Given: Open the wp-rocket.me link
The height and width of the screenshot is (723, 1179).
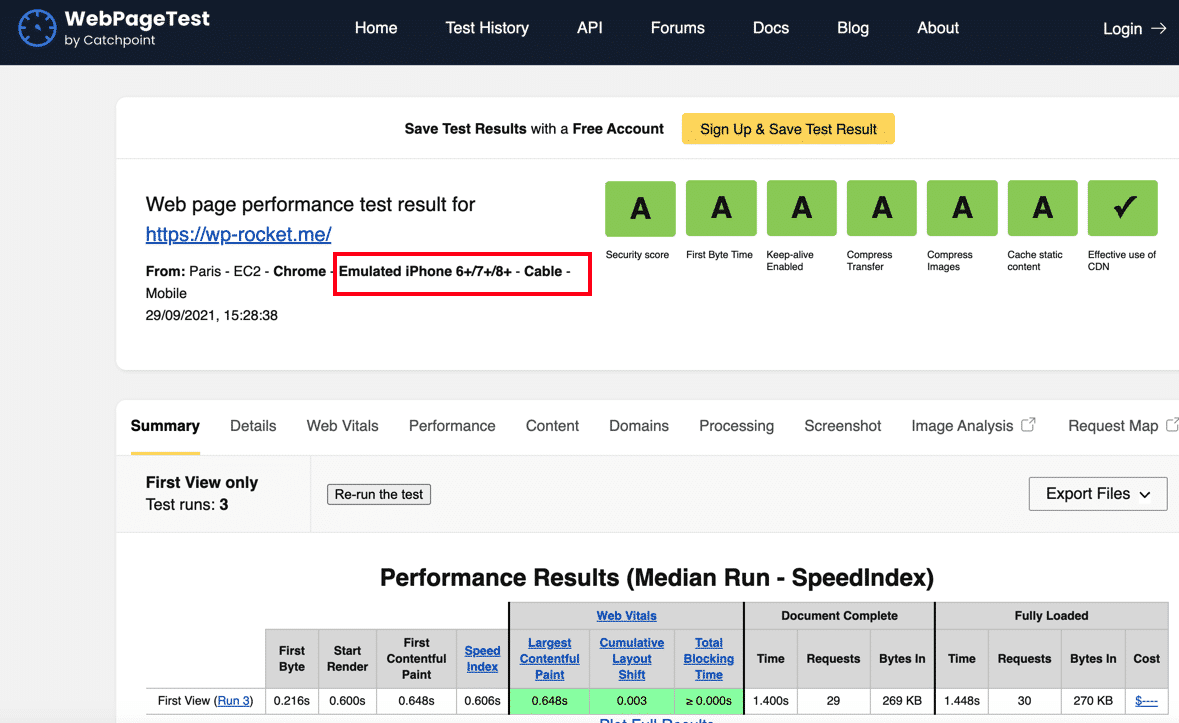Looking at the screenshot, I should (238, 235).
